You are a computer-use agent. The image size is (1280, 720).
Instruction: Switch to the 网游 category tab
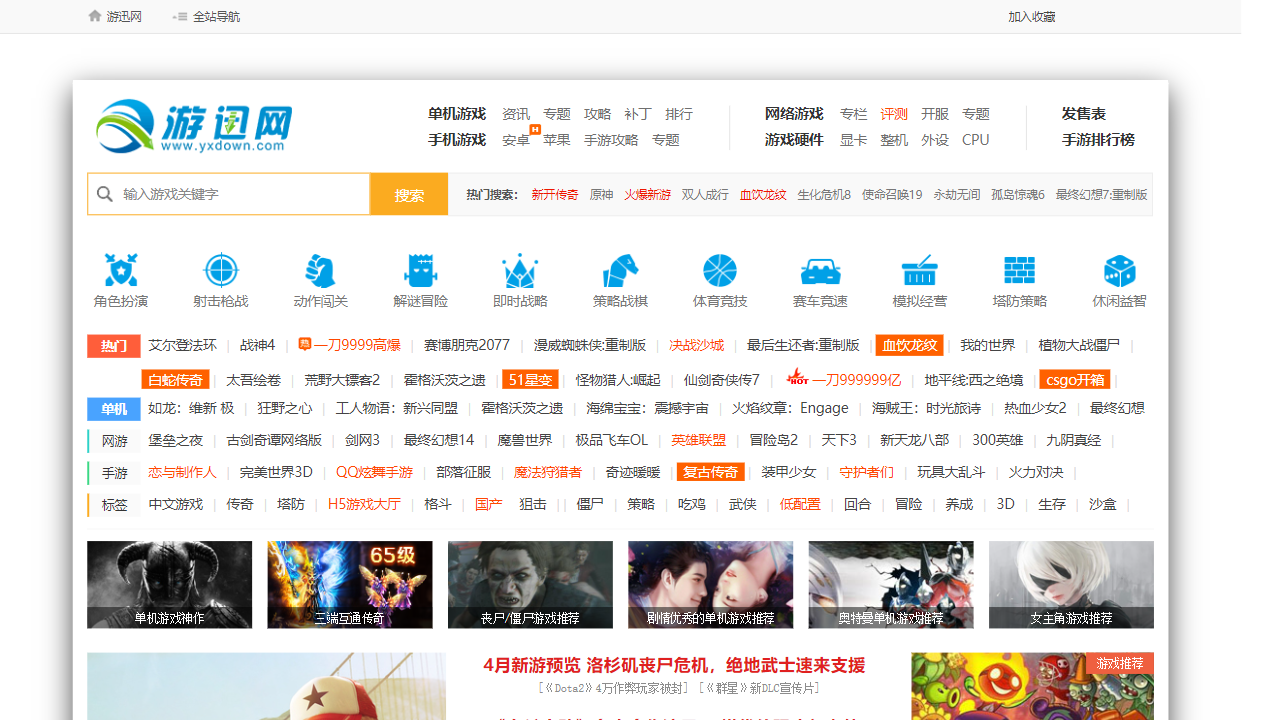point(113,439)
